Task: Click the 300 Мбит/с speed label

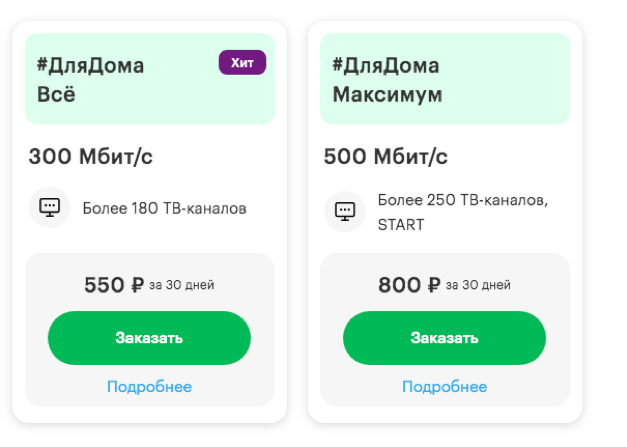Action: click(x=90, y=156)
